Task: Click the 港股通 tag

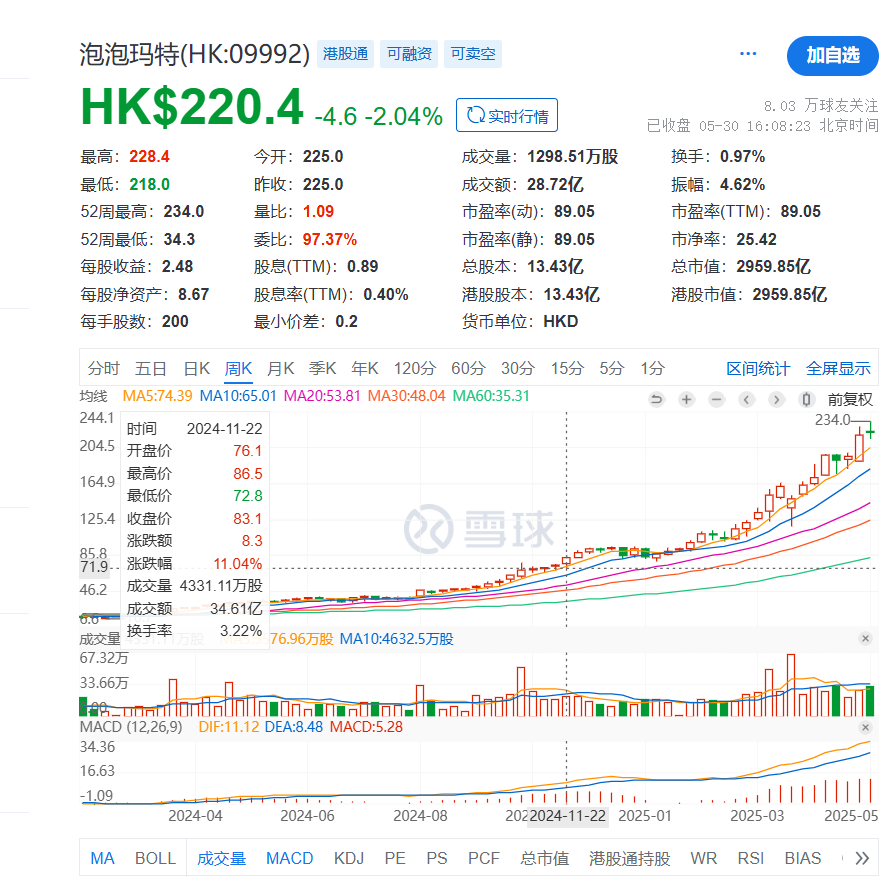Action: [345, 54]
